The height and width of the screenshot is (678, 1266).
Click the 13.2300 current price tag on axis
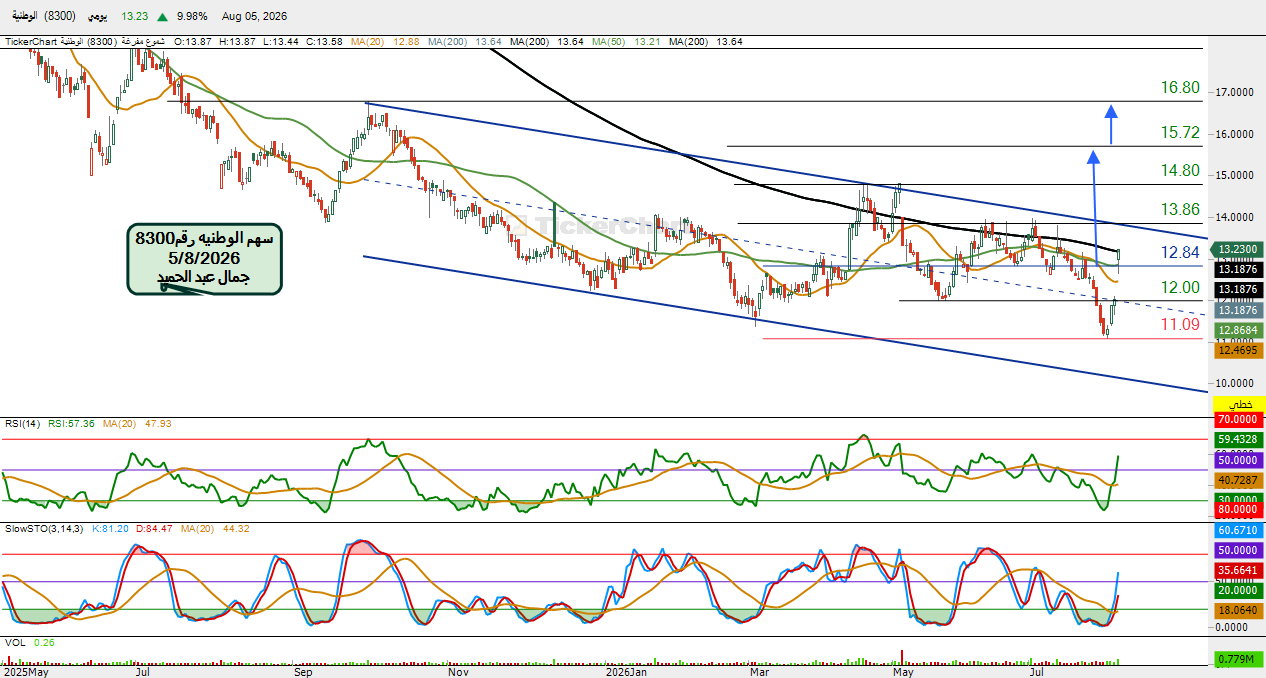click(1239, 249)
